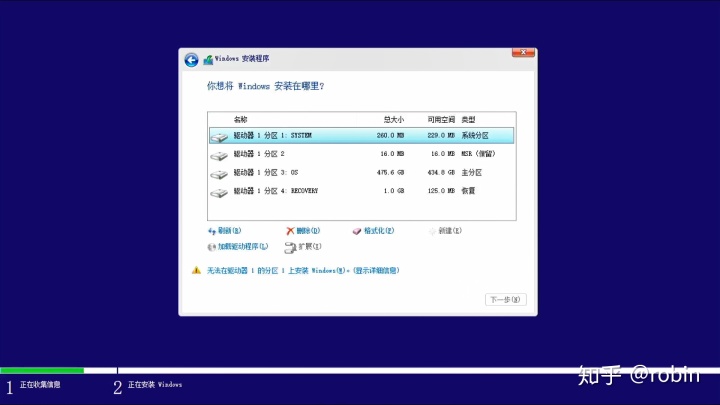The height and width of the screenshot is (405, 720).
Task: Click the refresh arrows icon
Action: point(212,231)
